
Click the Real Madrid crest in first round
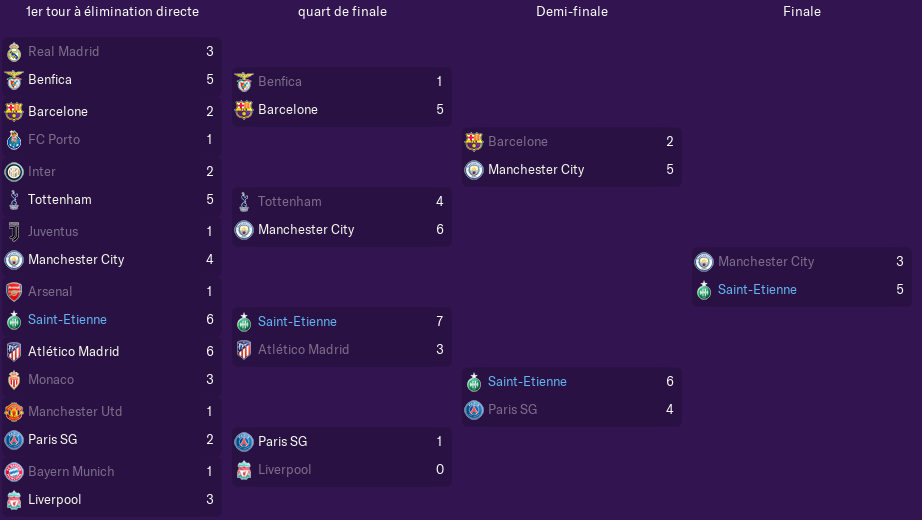click(x=14, y=52)
